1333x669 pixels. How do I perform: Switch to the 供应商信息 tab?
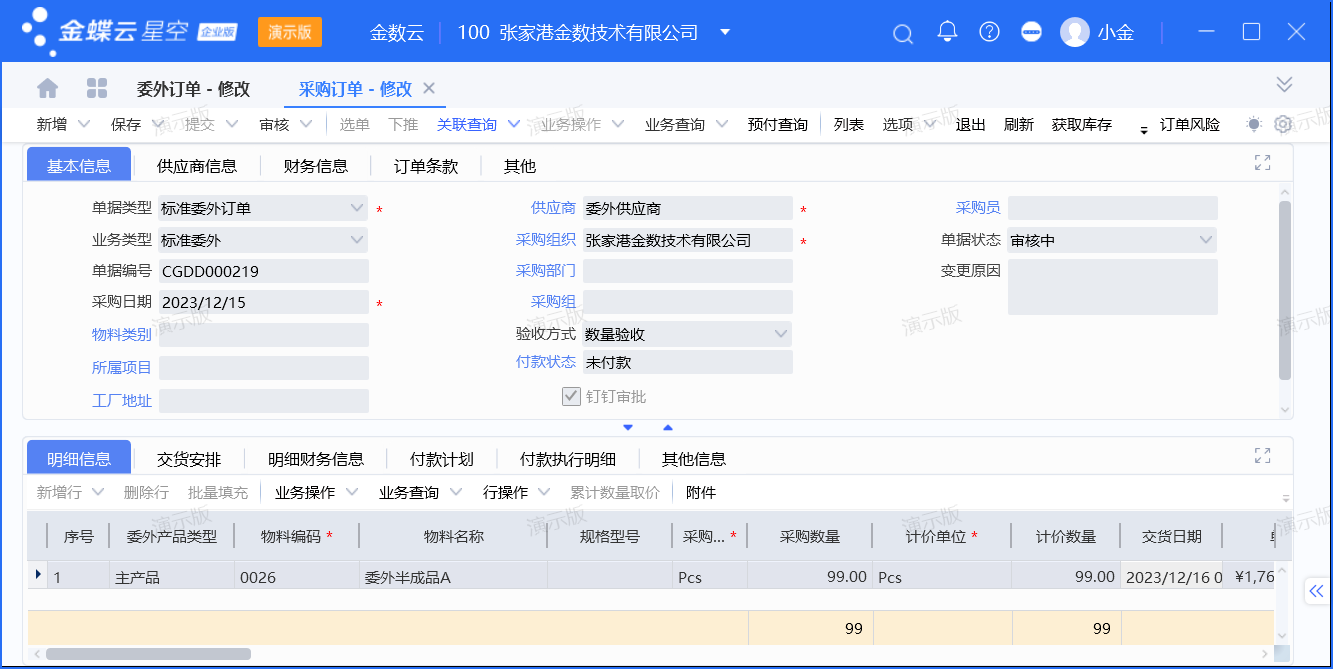coord(197,166)
